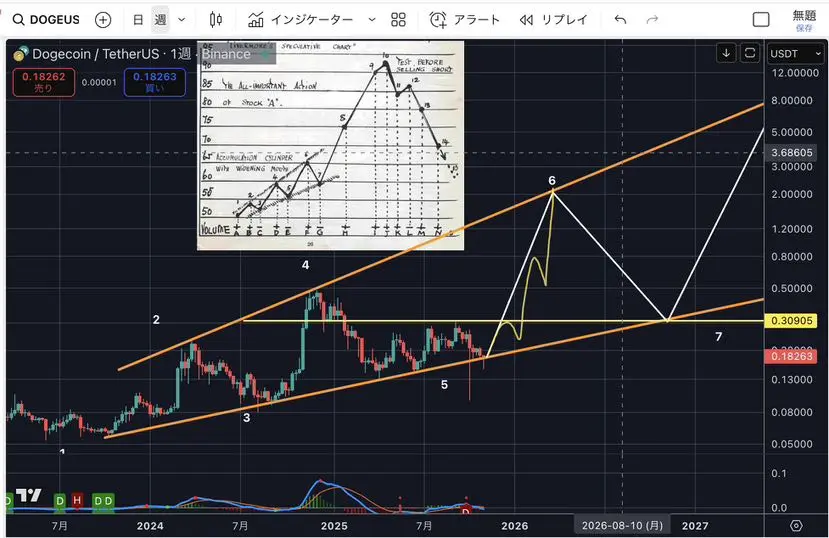The height and width of the screenshot is (538, 829).
Task: Click the down arrow icon atop the chart
Action: pos(726,53)
